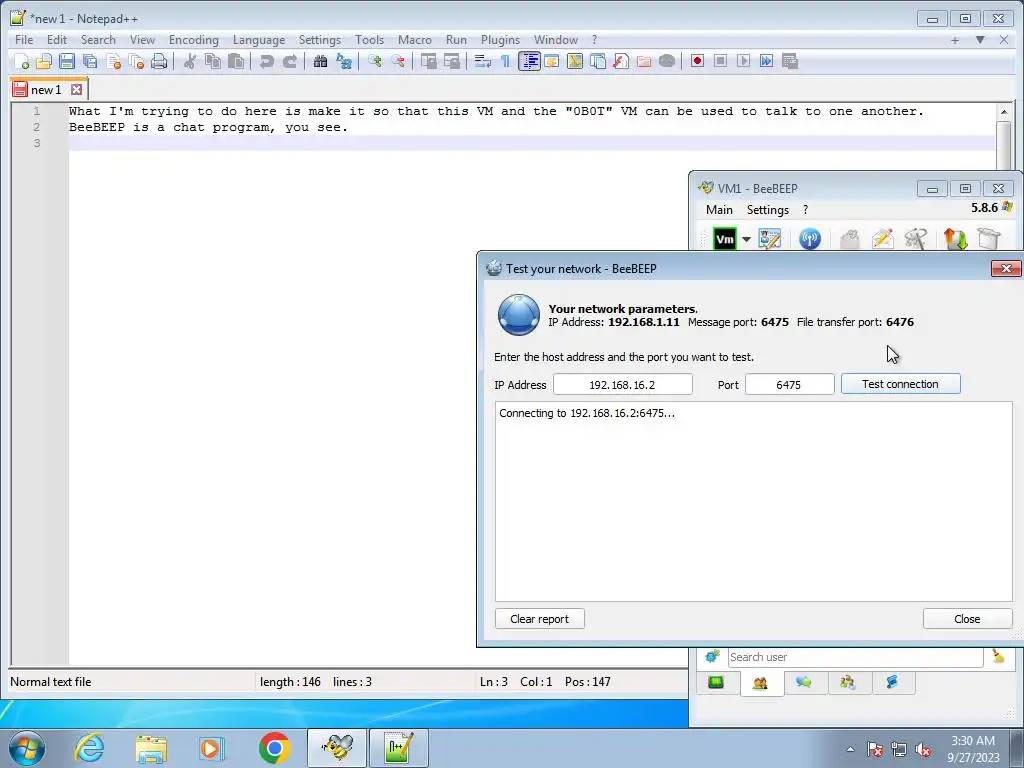
Task: Expand the dropdown arrow beside Vm icon
Action: [746, 239]
